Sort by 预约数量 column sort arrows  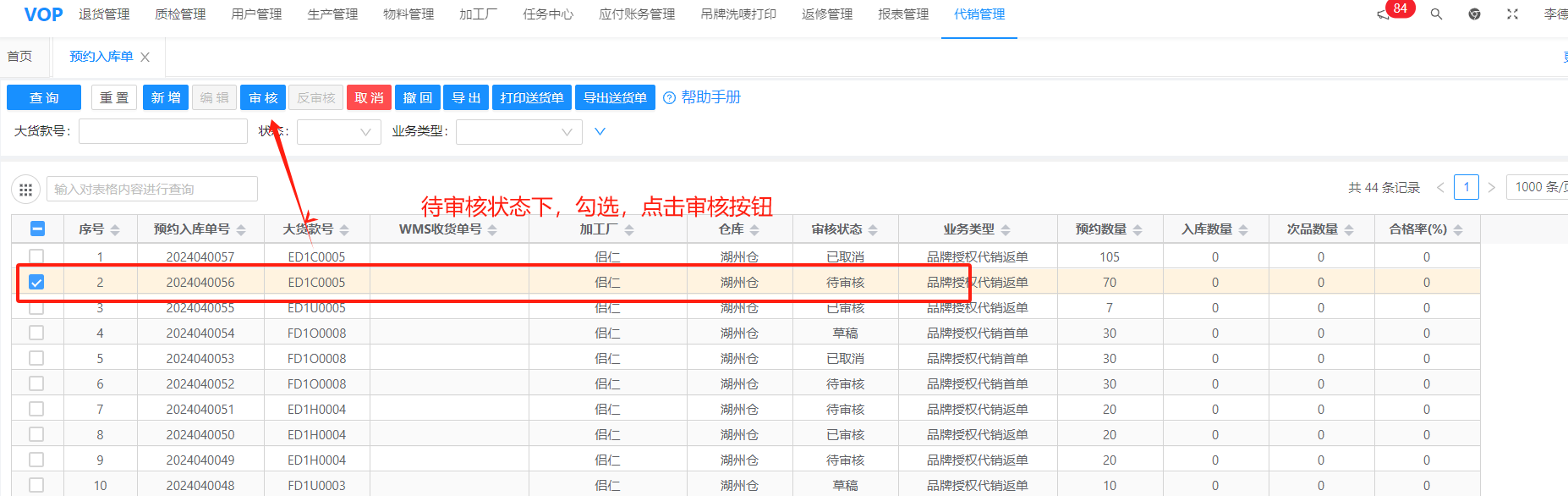(x=1138, y=230)
